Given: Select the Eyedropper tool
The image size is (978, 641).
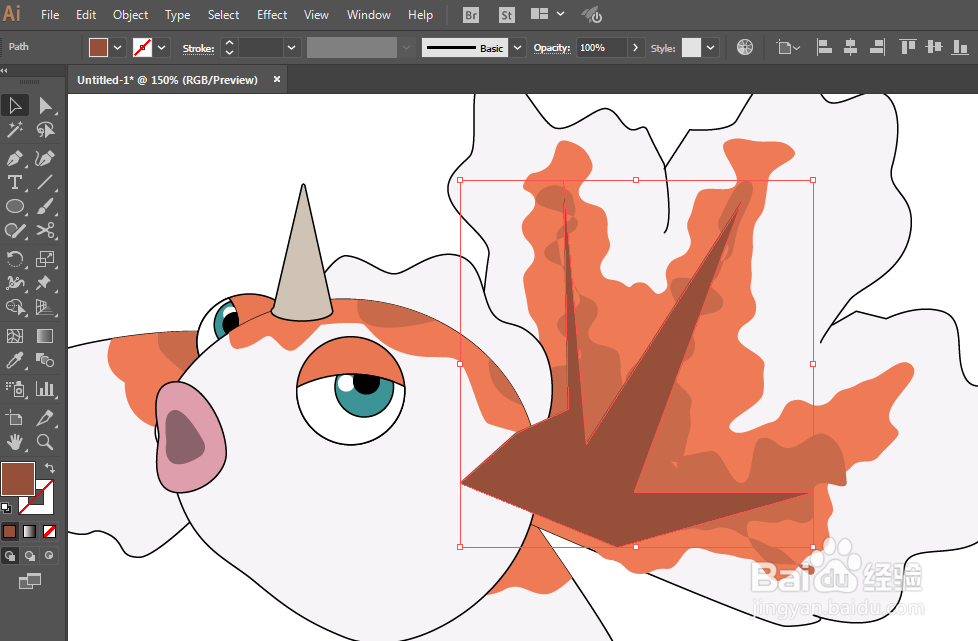Looking at the screenshot, I should [15, 360].
